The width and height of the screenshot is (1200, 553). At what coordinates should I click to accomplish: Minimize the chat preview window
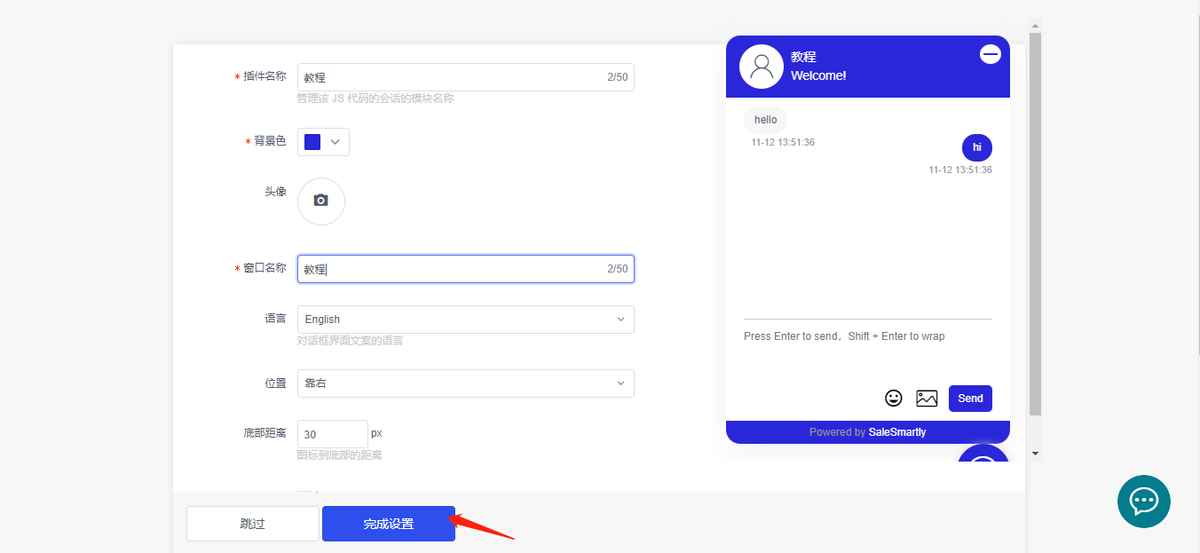[990, 55]
